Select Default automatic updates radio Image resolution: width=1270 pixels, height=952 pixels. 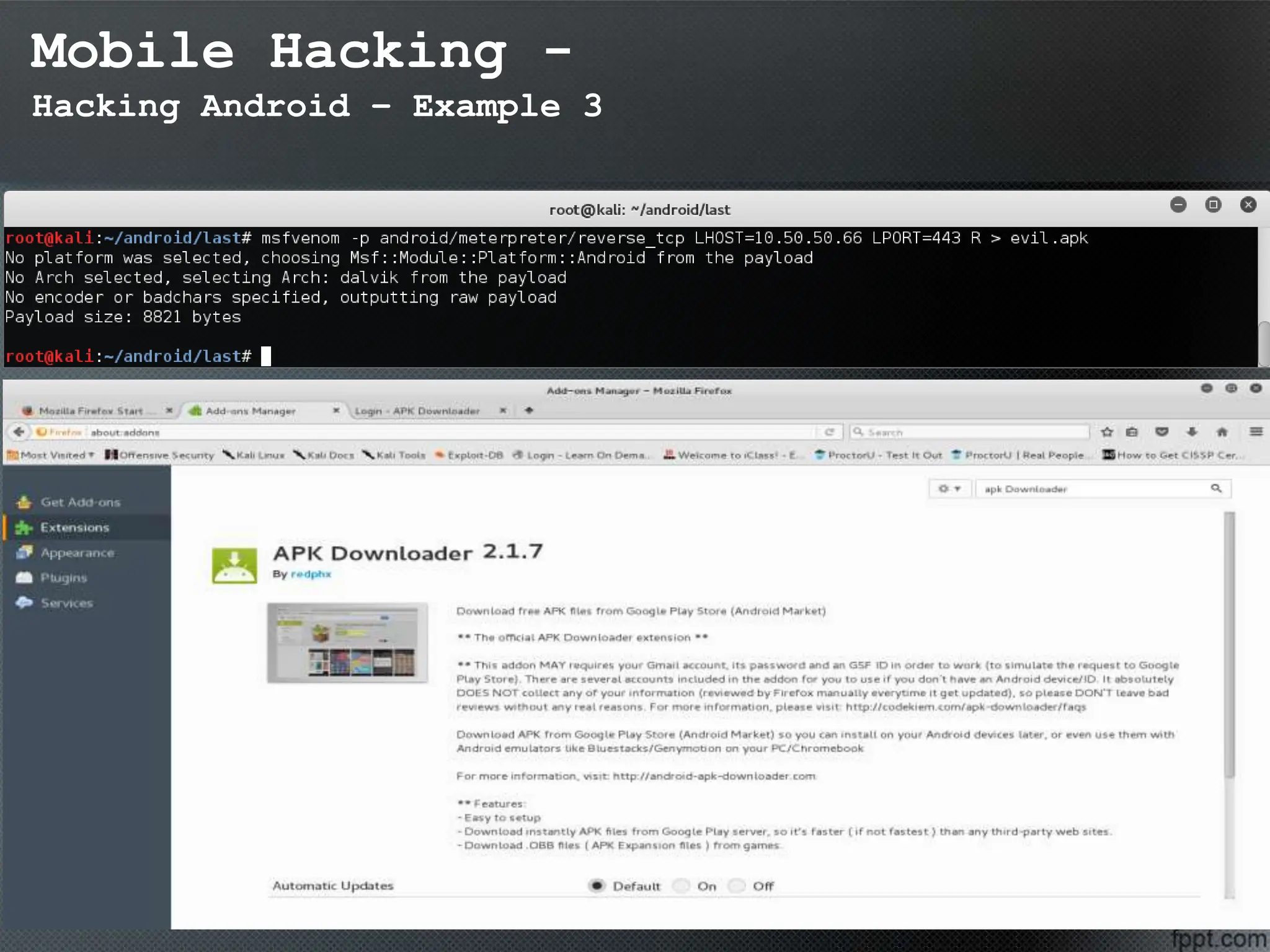tap(597, 886)
